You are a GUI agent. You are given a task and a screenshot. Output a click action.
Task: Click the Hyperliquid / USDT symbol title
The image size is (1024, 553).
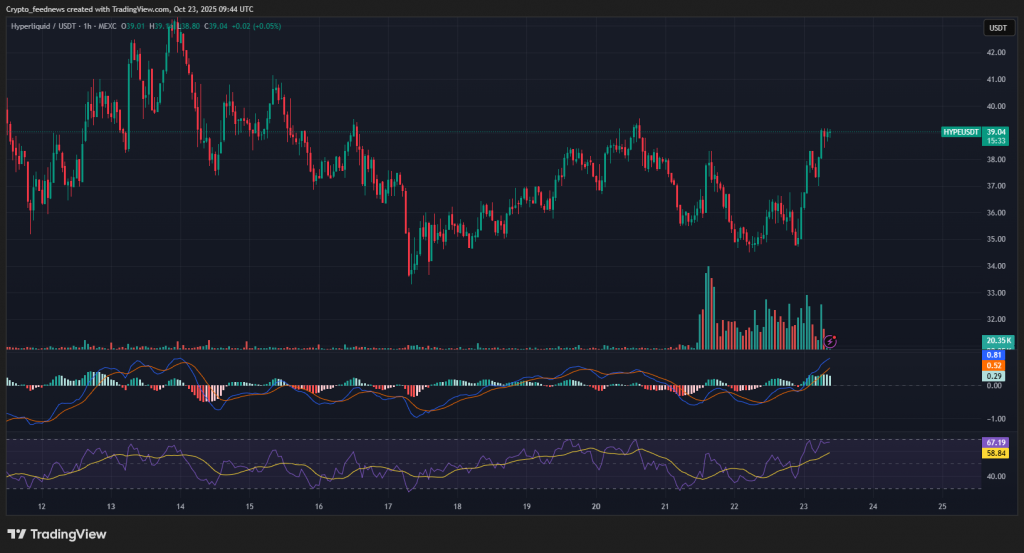tap(44, 26)
